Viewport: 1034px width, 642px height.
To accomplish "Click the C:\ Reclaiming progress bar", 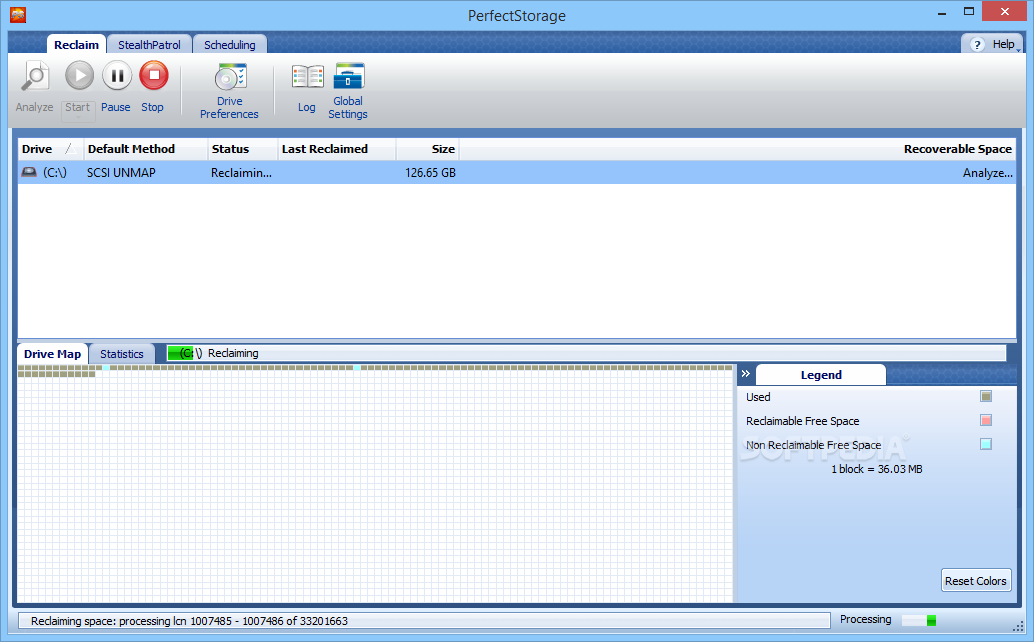I will point(586,353).
